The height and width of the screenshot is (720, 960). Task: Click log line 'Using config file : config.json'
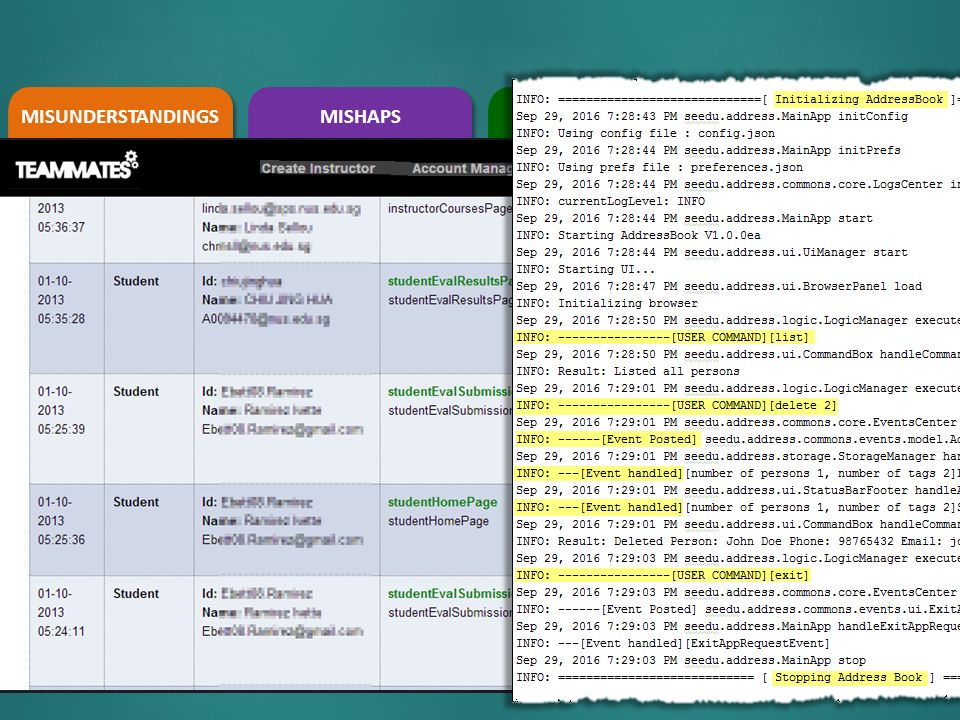click(x=646, y=133)
